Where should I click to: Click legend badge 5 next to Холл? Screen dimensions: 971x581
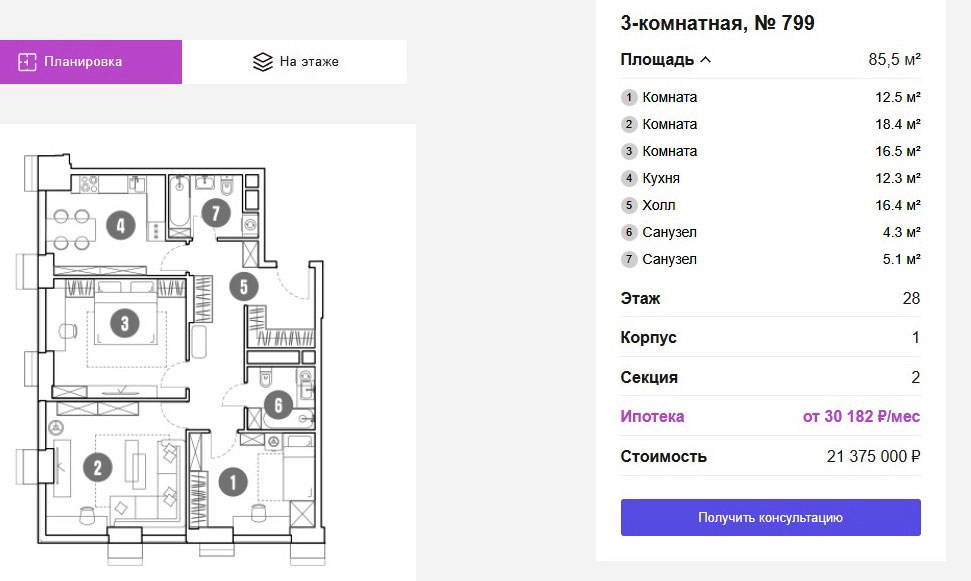[629, 205]
